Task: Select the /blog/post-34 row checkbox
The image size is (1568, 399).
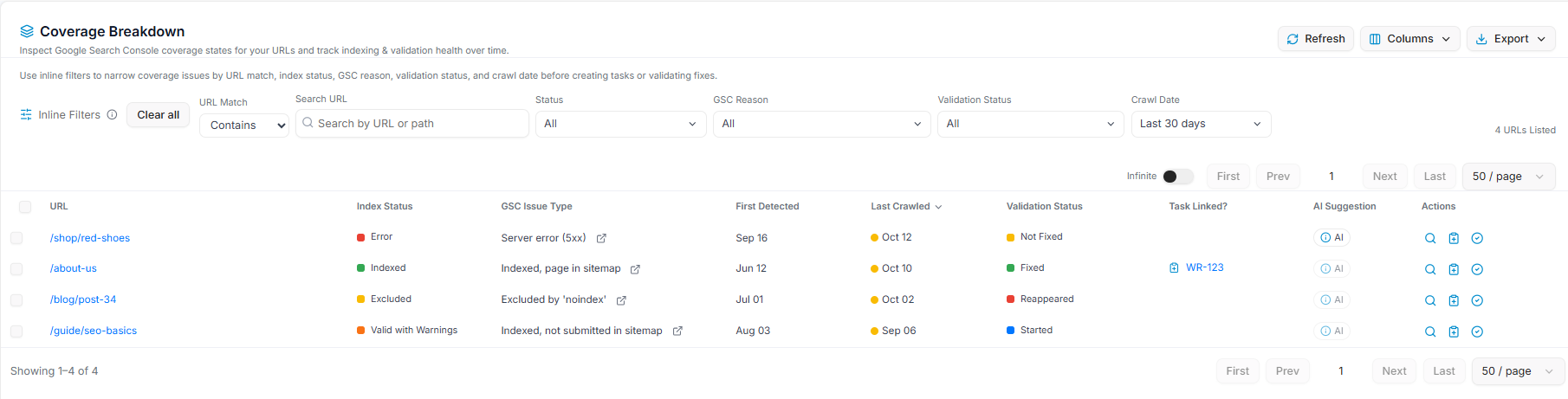Action: point(16,300)
